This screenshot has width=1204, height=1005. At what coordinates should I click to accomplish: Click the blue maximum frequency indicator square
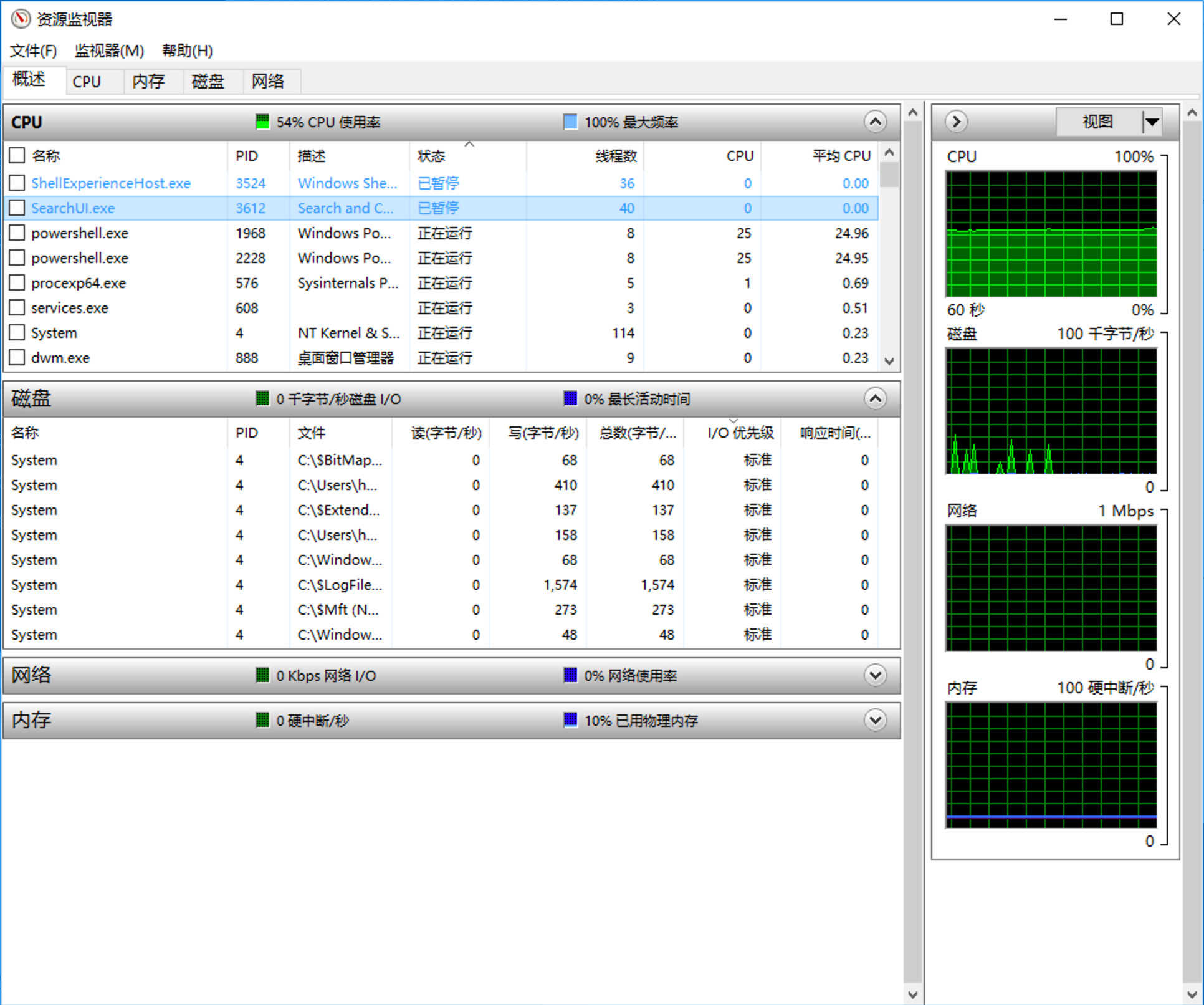(x=570, y=122)
